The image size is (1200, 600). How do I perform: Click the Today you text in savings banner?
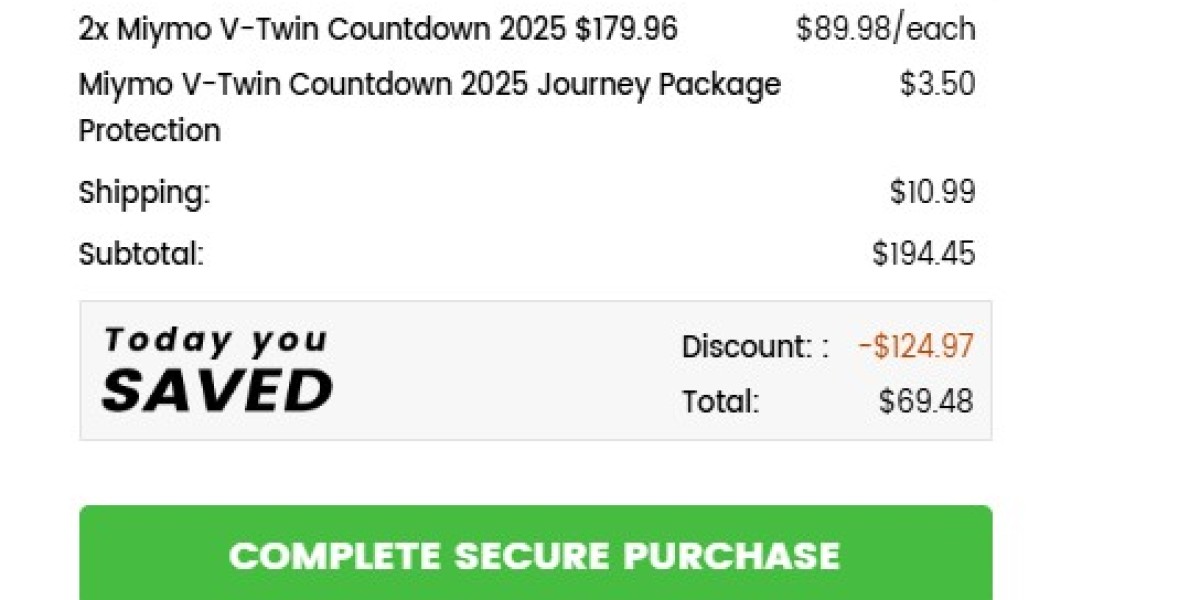pos(215,341)
